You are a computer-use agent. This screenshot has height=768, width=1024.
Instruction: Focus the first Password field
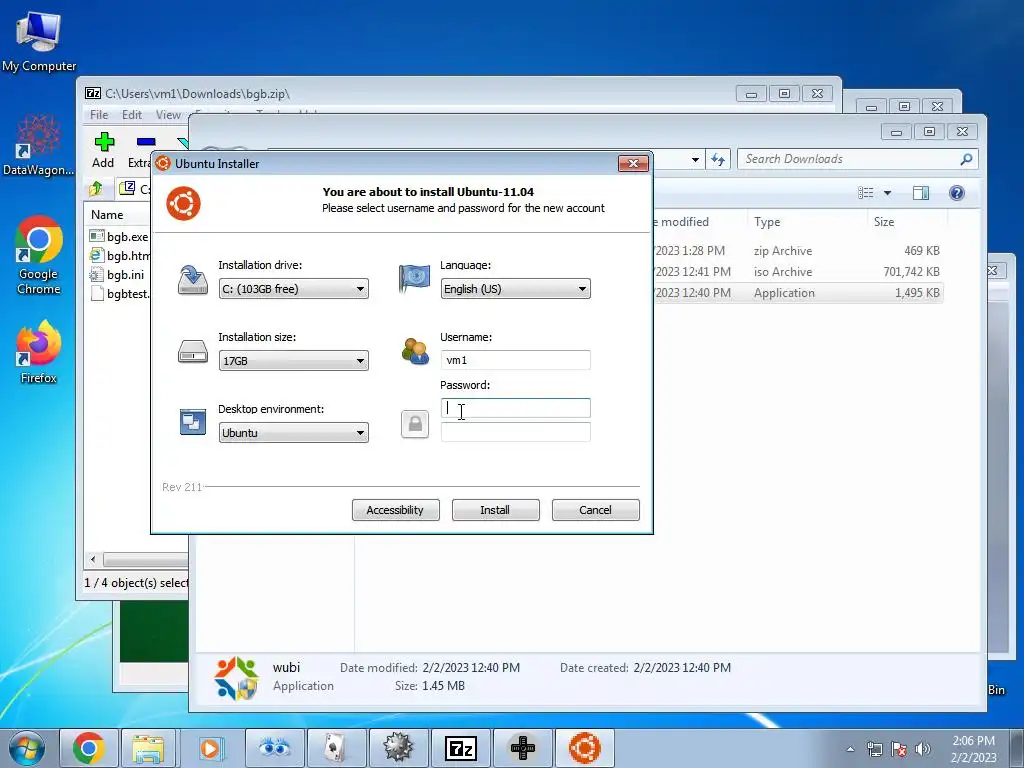pos(515,408)
